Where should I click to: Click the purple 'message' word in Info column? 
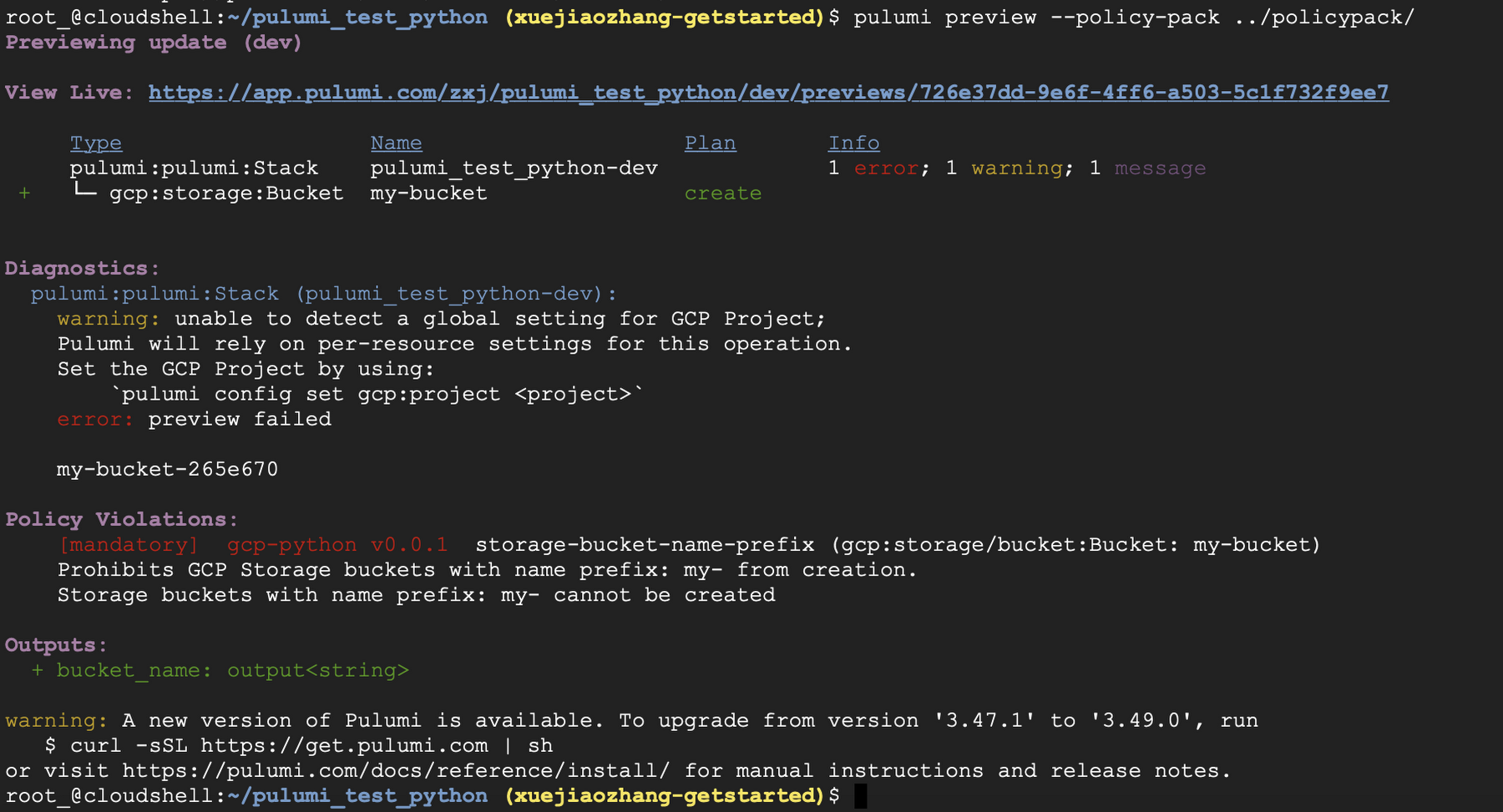[x=1160, y=169]
